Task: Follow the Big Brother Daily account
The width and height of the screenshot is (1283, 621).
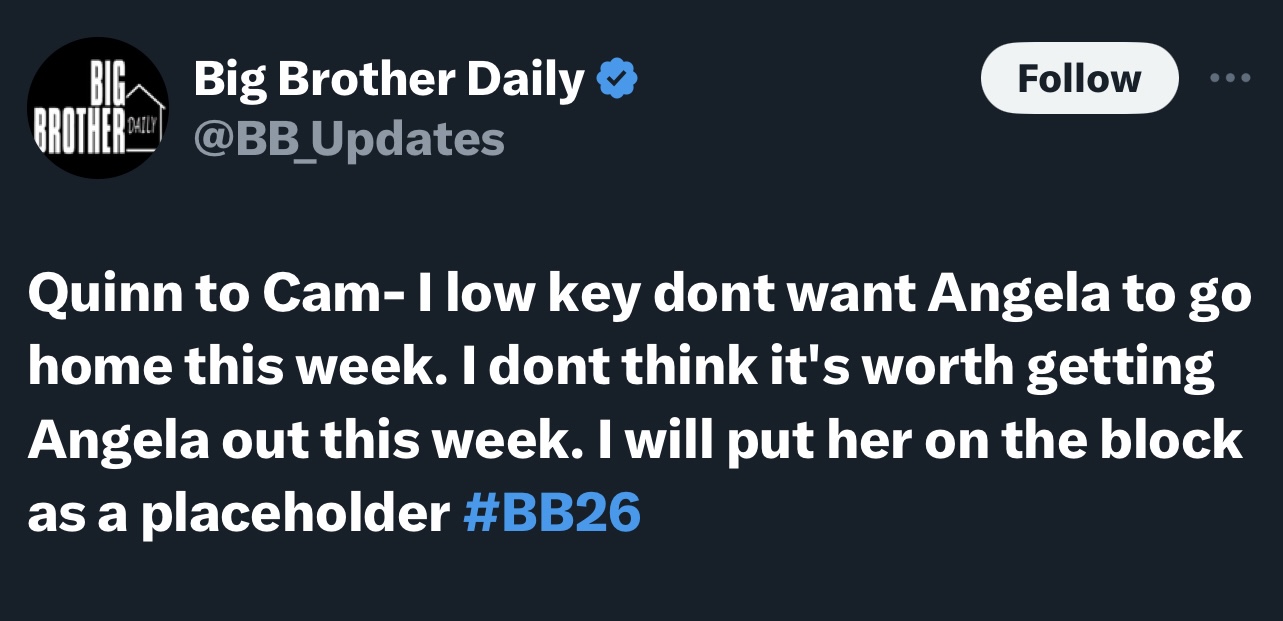Action: 1079,78
